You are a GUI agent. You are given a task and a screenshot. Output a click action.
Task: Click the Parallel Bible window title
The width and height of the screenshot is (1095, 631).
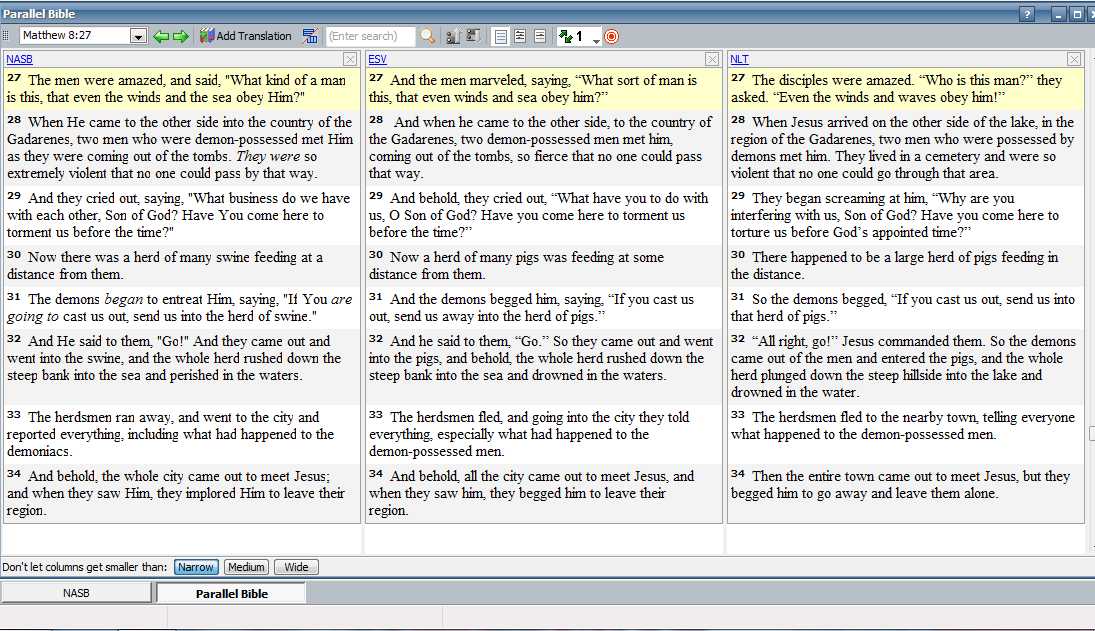39,14
